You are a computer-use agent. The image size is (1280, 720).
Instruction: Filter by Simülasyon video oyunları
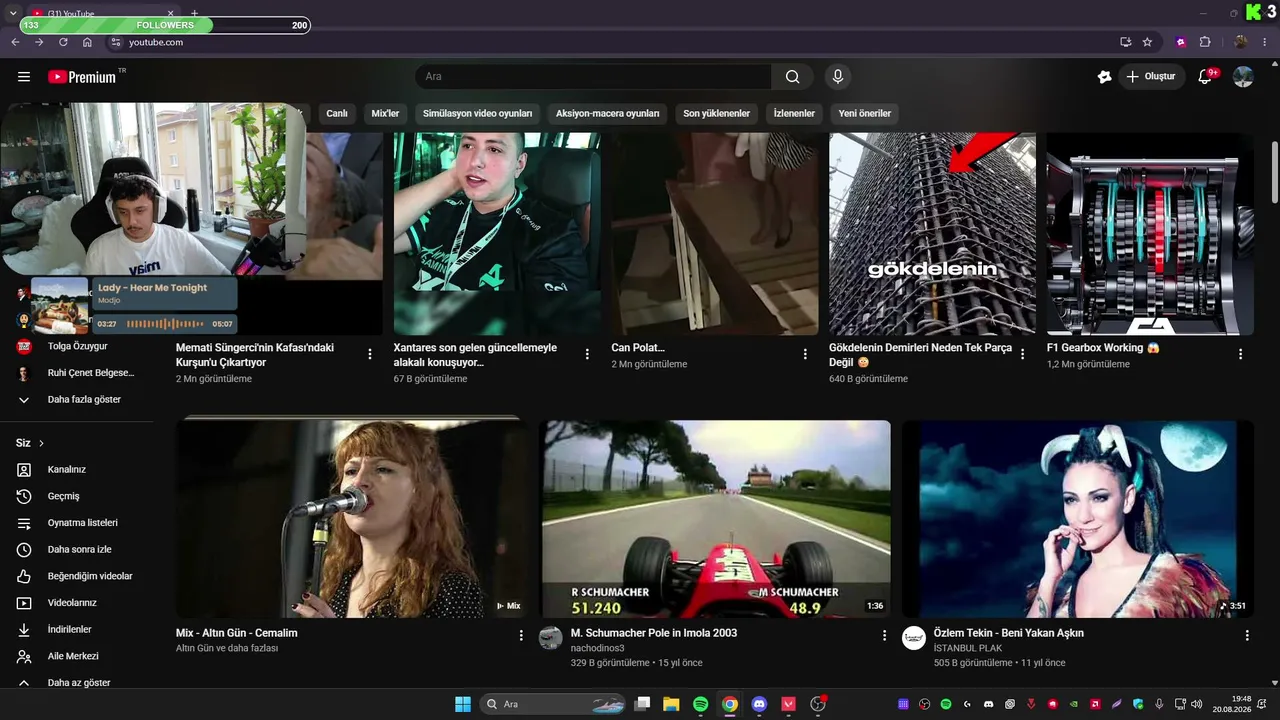click(x=477, y=114)
